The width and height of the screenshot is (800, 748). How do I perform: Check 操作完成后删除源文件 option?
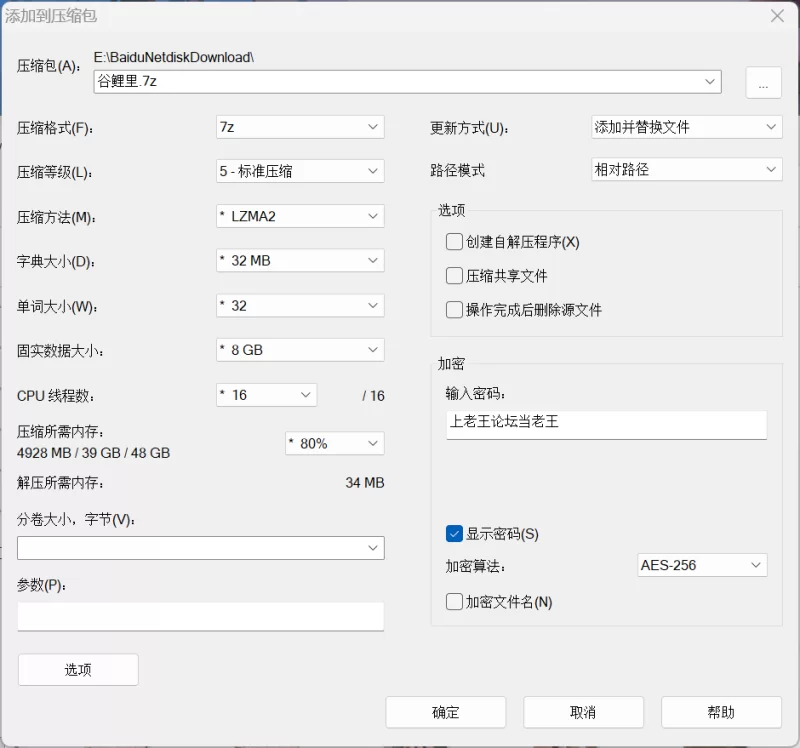[455, 310]
